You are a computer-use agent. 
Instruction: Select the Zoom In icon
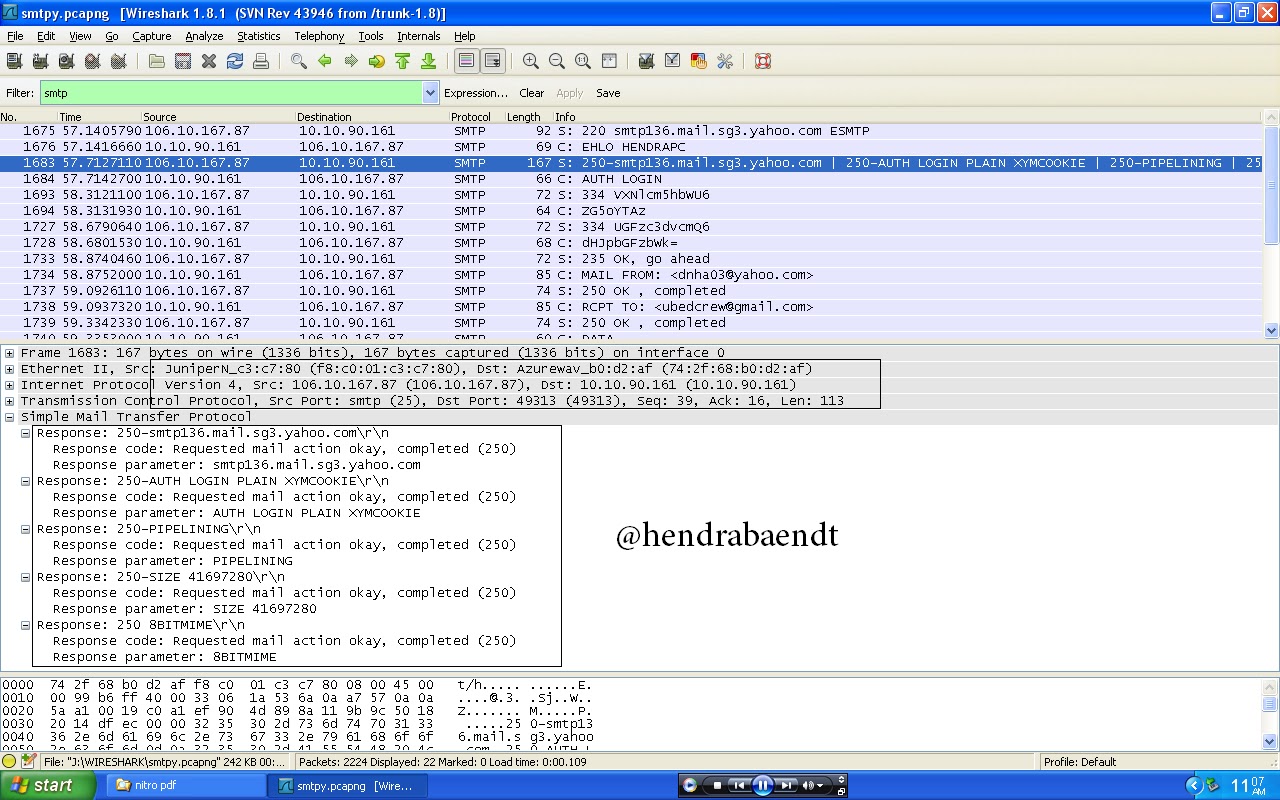tap(530, 61)
